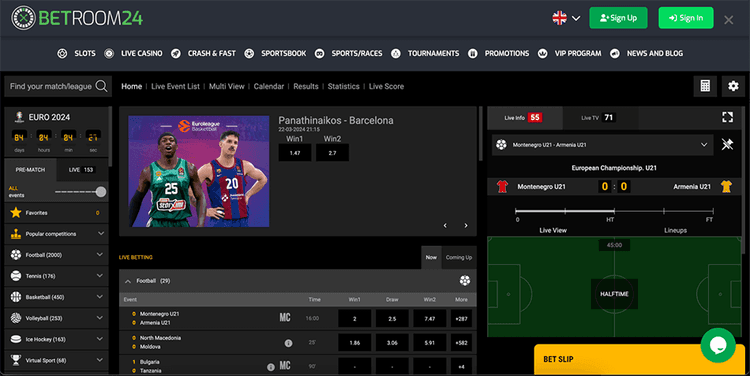Click the info icon for Bulgaria match
The height and width of the screenshot is (376, 750).
click(271, 367)
